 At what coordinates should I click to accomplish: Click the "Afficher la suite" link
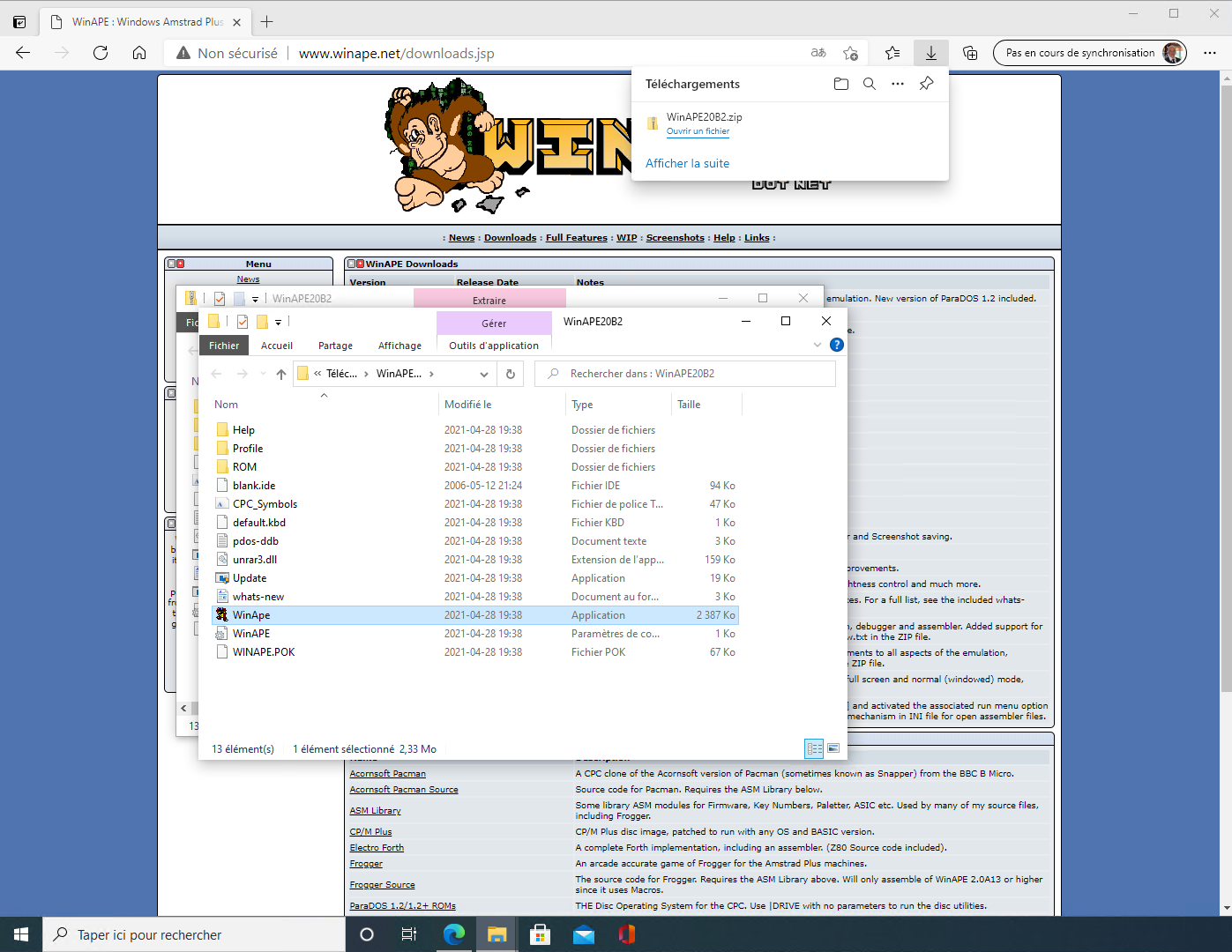(x=687, y=163)
